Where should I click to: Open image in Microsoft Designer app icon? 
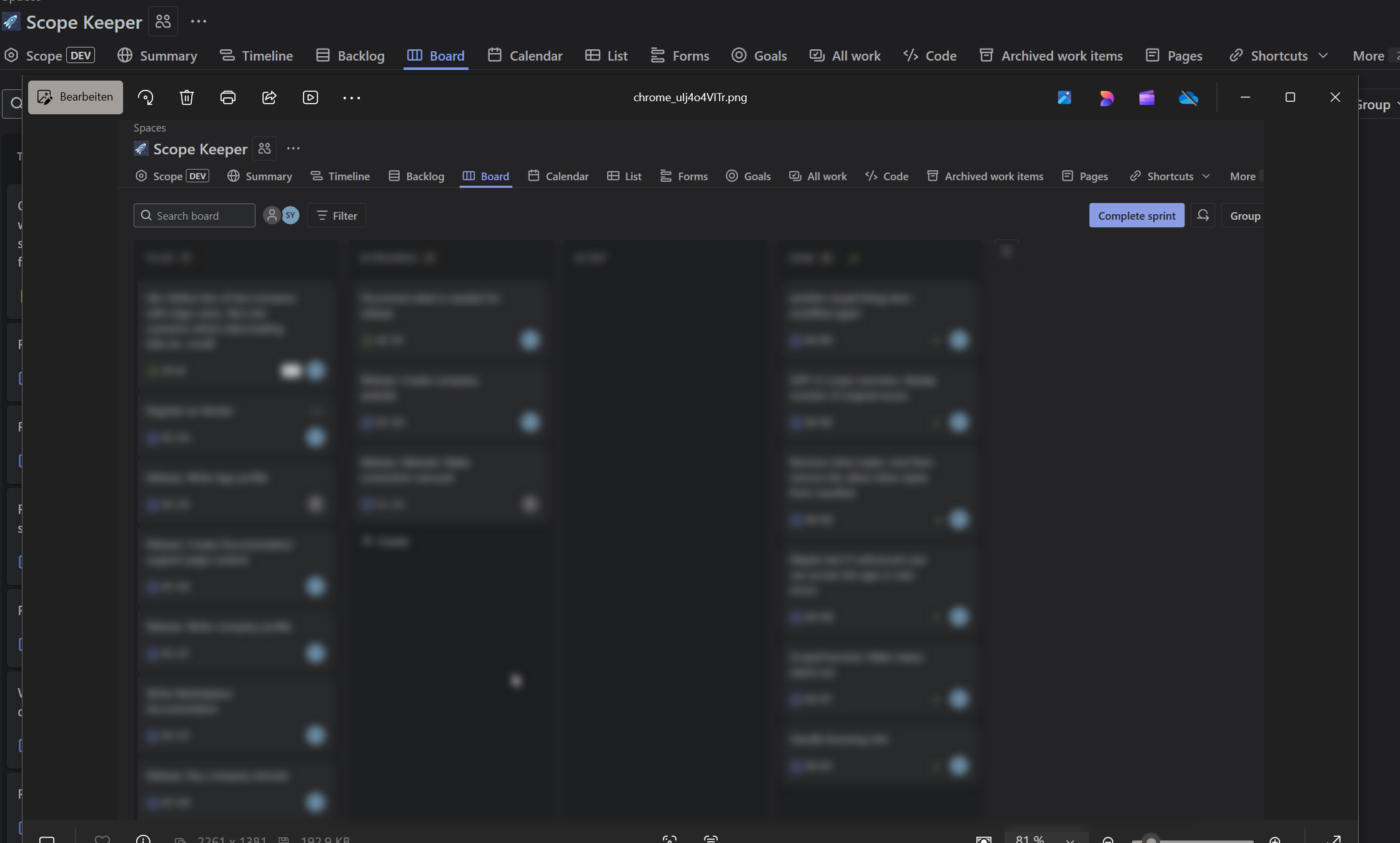click(x=1106, y=97)
